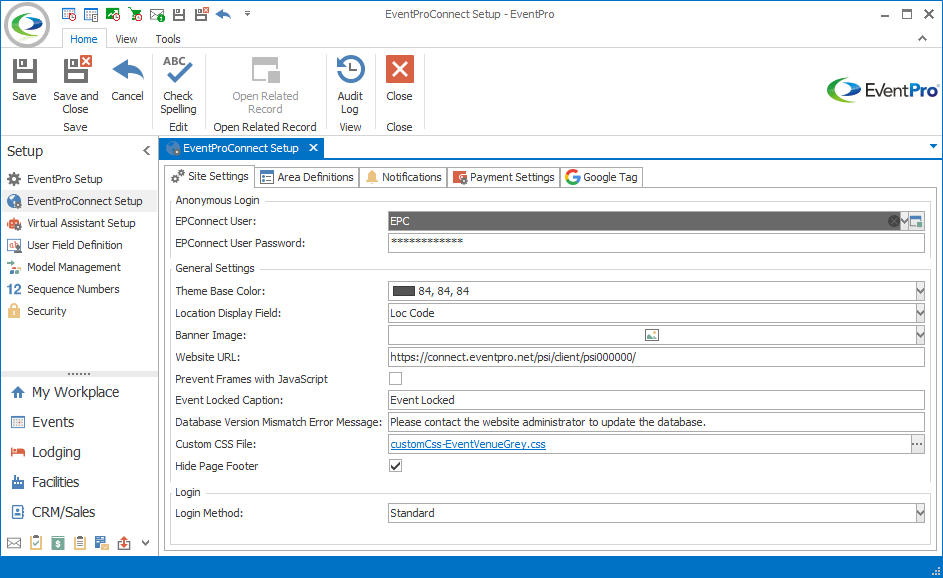This screenshot has width=943, height=578.
Task: Click calendar with clock quick access icon
Action: pyautogui.click(x=69, y=14)
